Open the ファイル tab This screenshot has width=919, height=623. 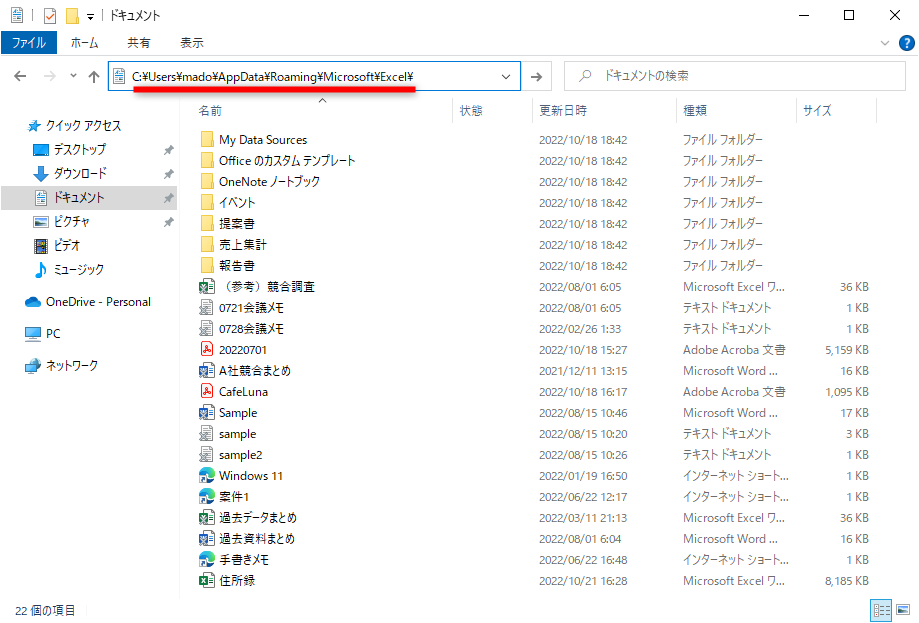click(x=29, y=43)
